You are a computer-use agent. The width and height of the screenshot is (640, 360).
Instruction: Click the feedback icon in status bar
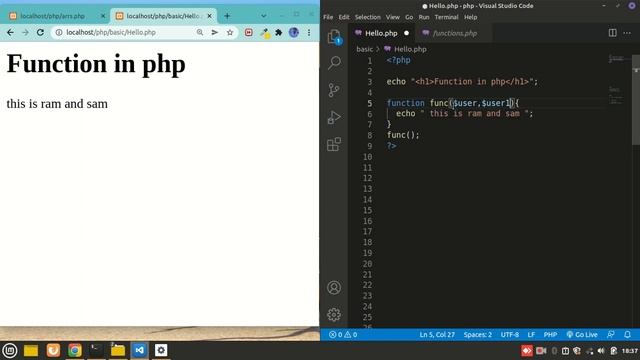click(611, 335)
